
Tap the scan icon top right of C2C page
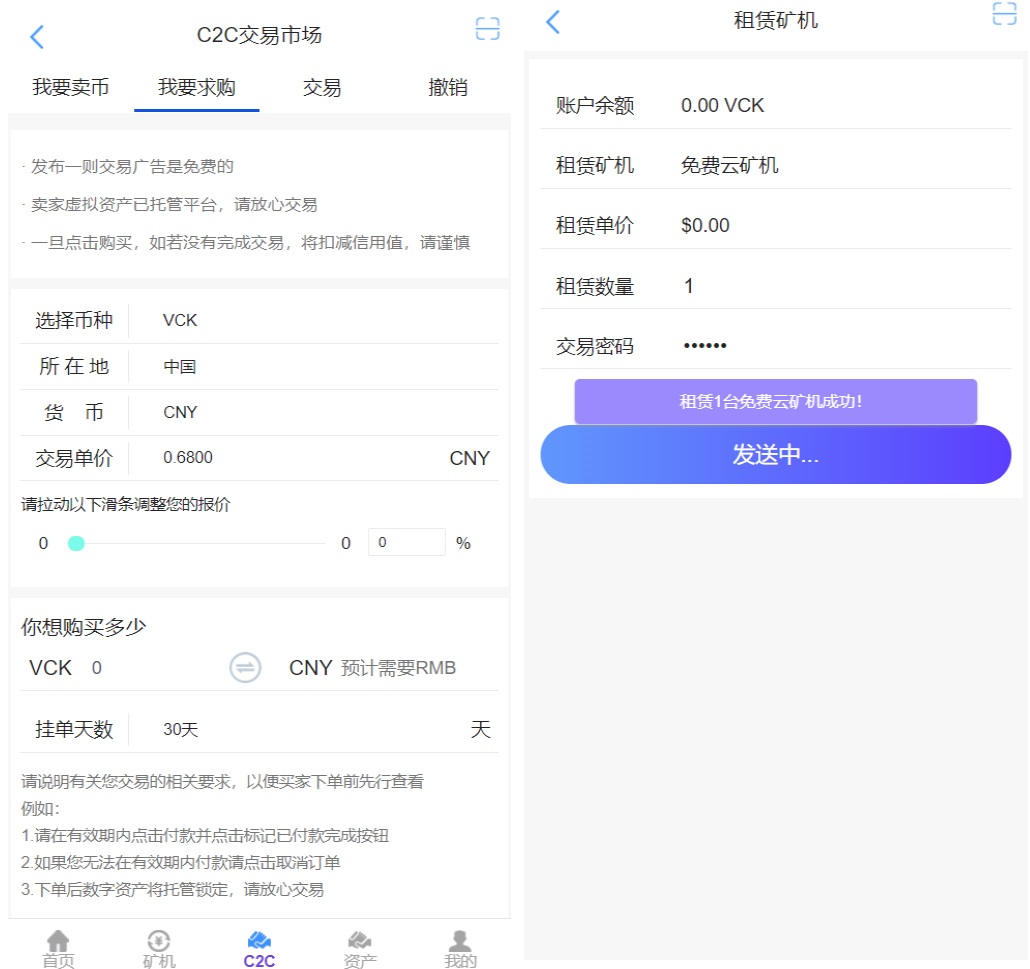pos(487,29)
